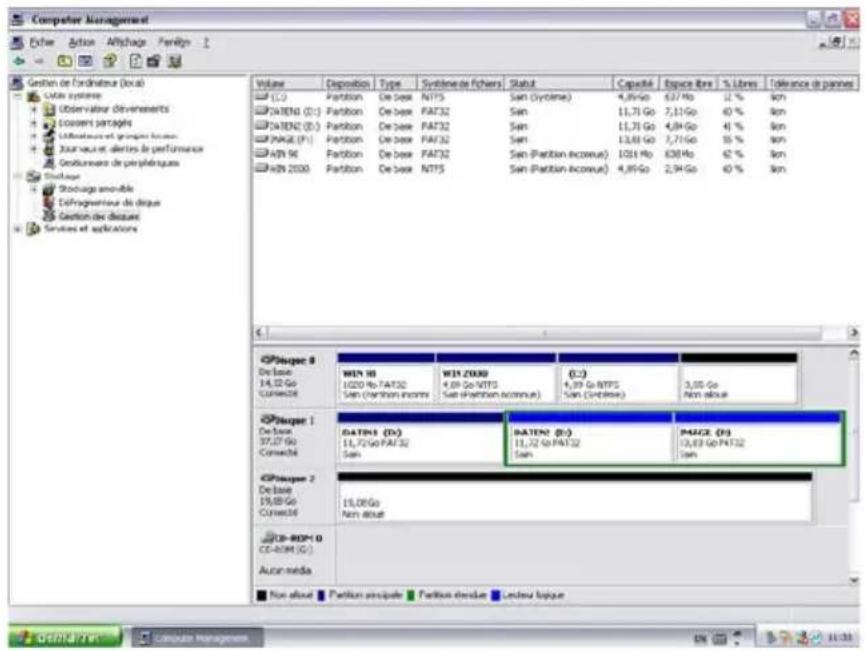Click the CD-ROM 0 disc icon
Image resolution: width=865 pixels, height=651 pixels.
pyautogui.click(x=268, y=537)
